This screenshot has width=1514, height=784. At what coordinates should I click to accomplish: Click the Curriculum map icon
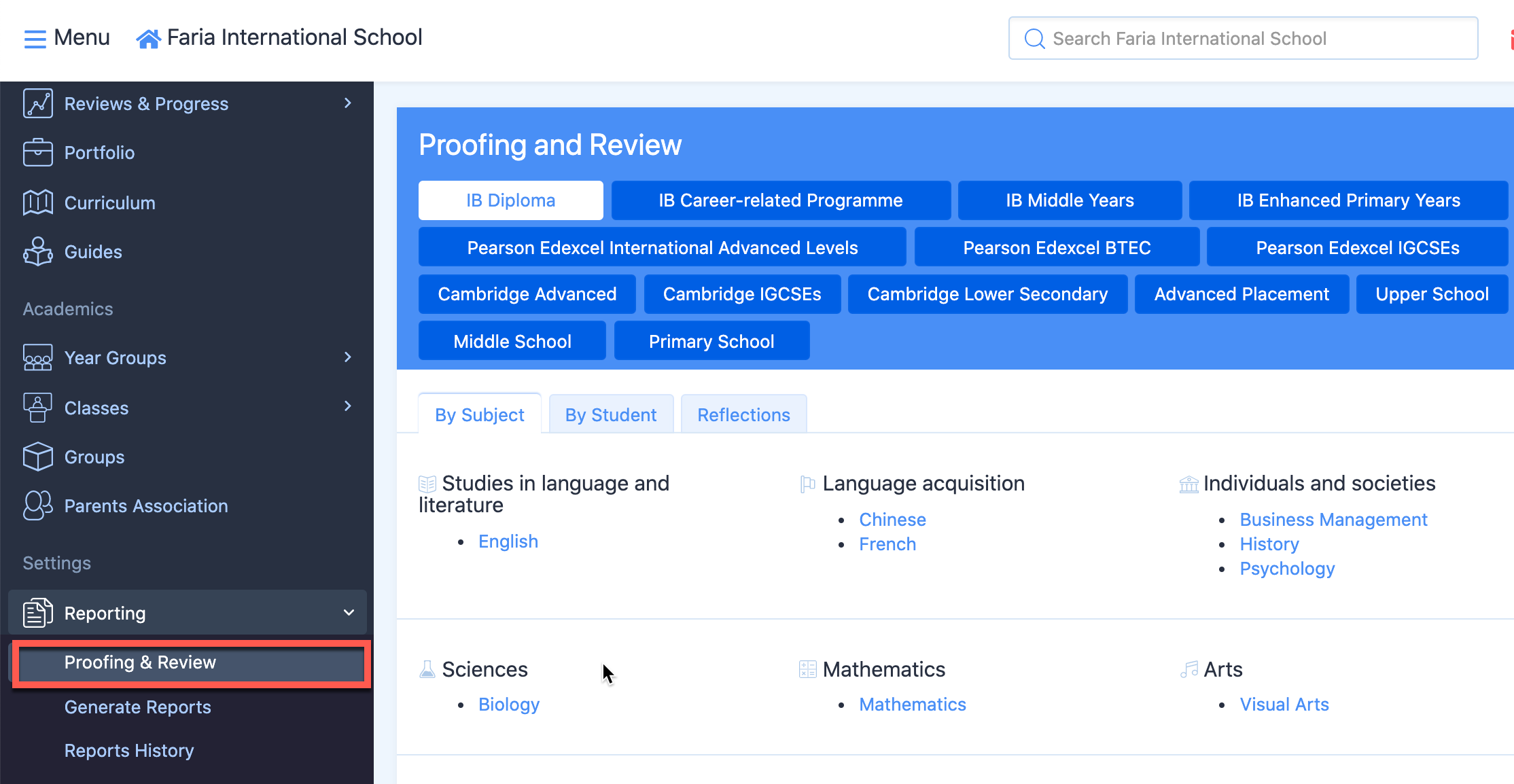click(x=37, y=202)
